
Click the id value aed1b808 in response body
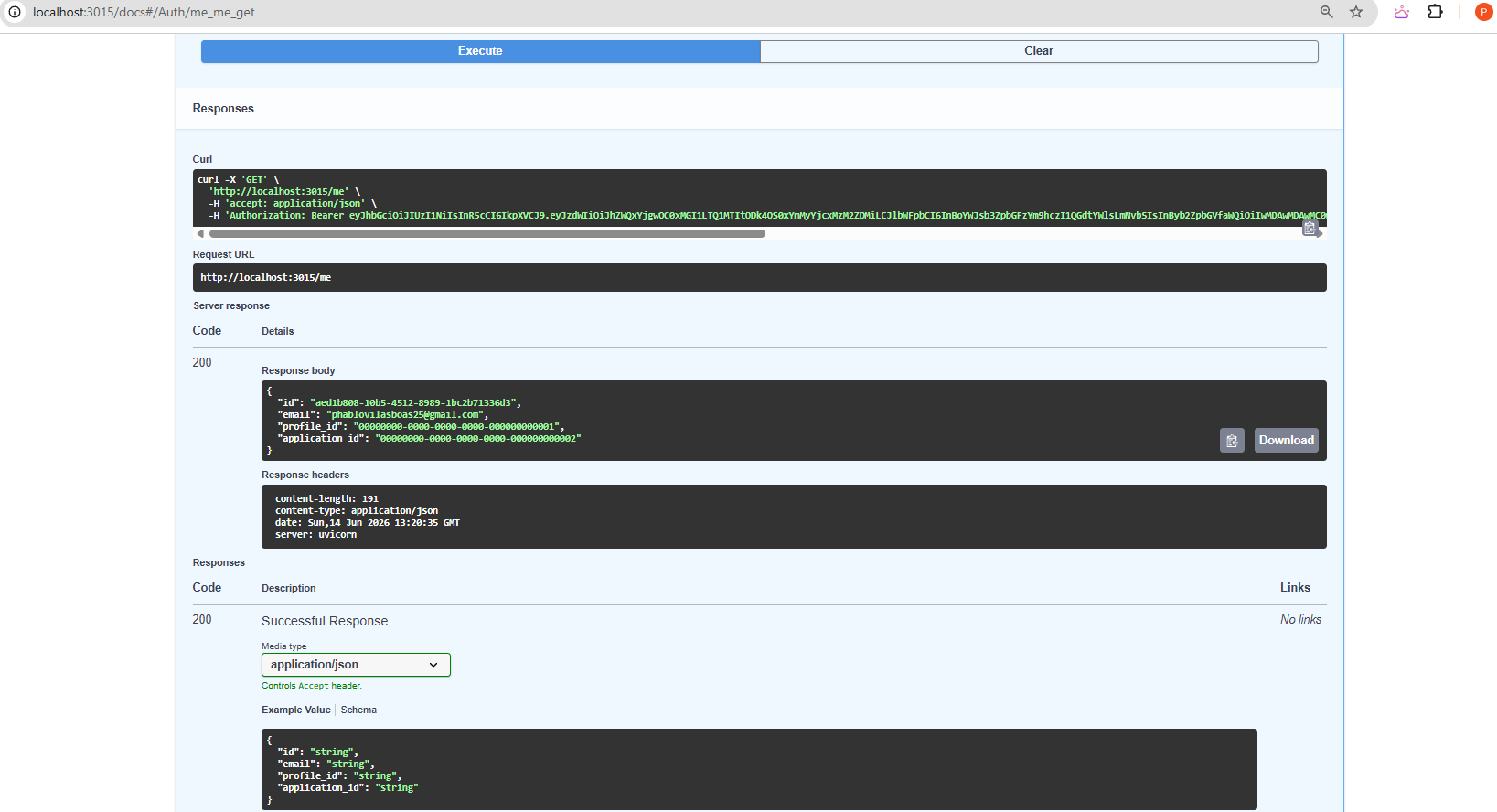coord(414,402)
